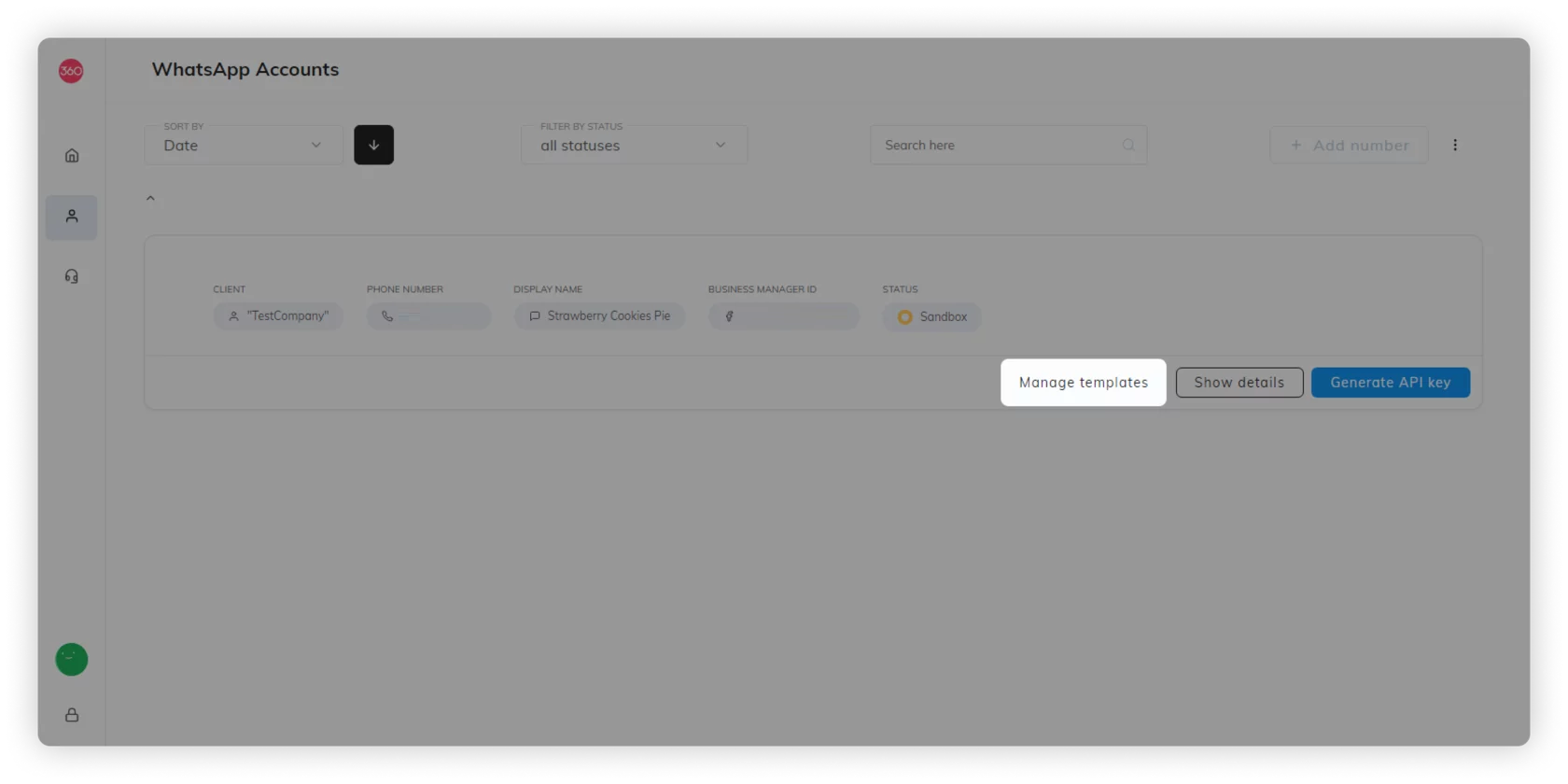Click the "TestCompany" client chip
The width and height of the screenshot is (1568, 784).
tap(278, 316)
